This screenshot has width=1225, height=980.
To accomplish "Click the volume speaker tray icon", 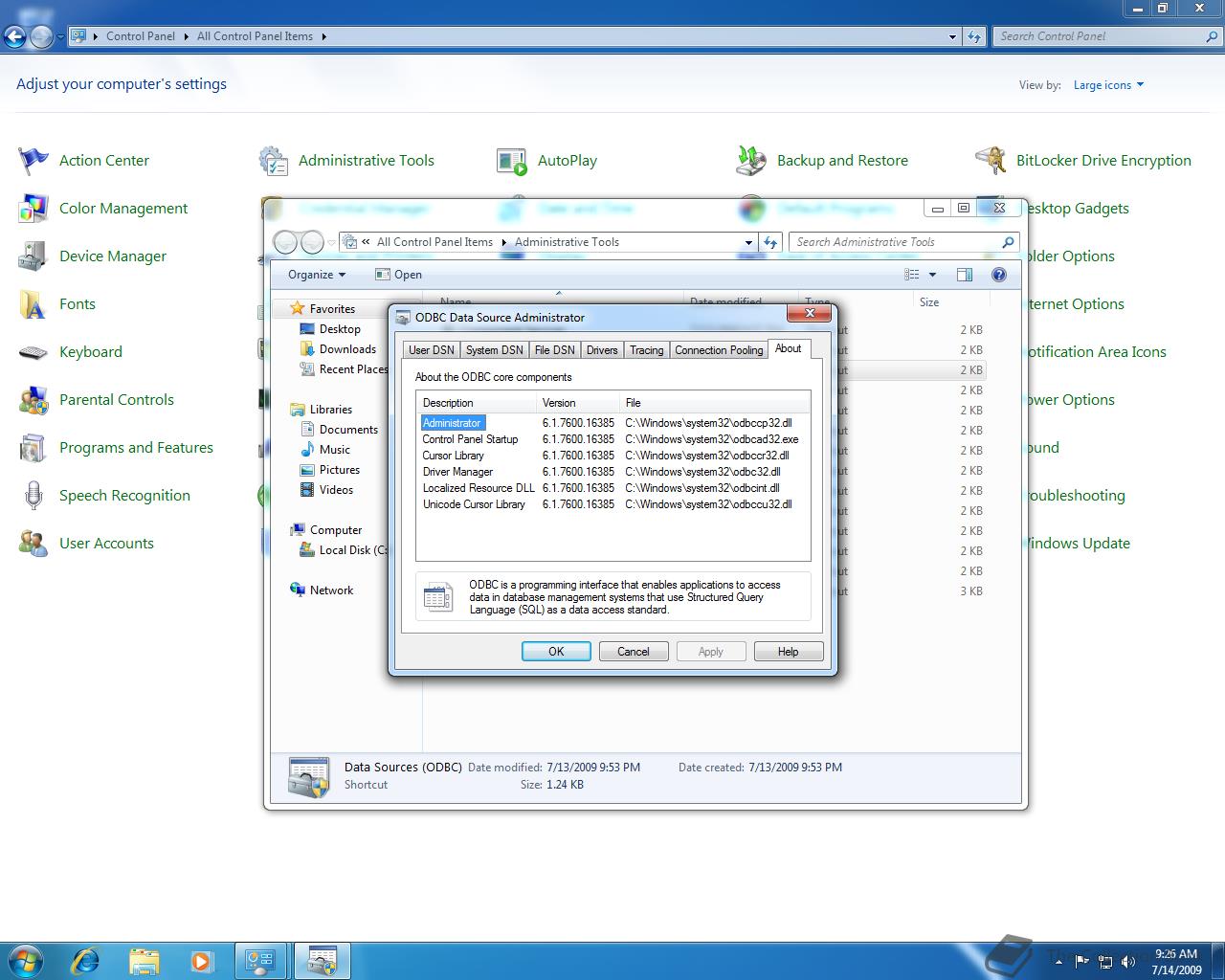I will click(1128, 961).
